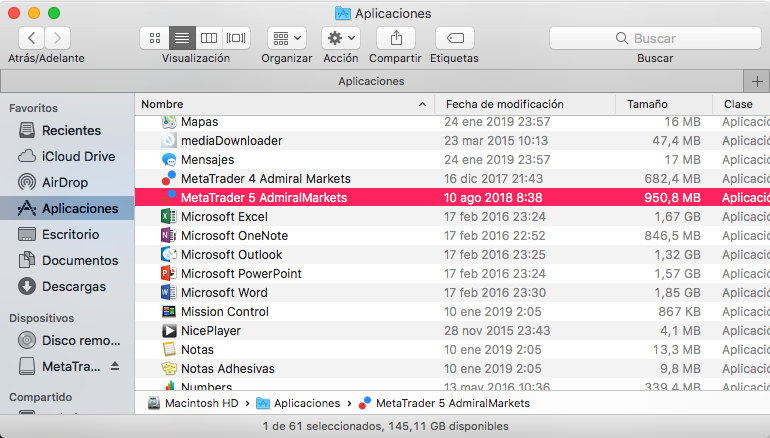Select the Mission Control icon

point(169,311)
